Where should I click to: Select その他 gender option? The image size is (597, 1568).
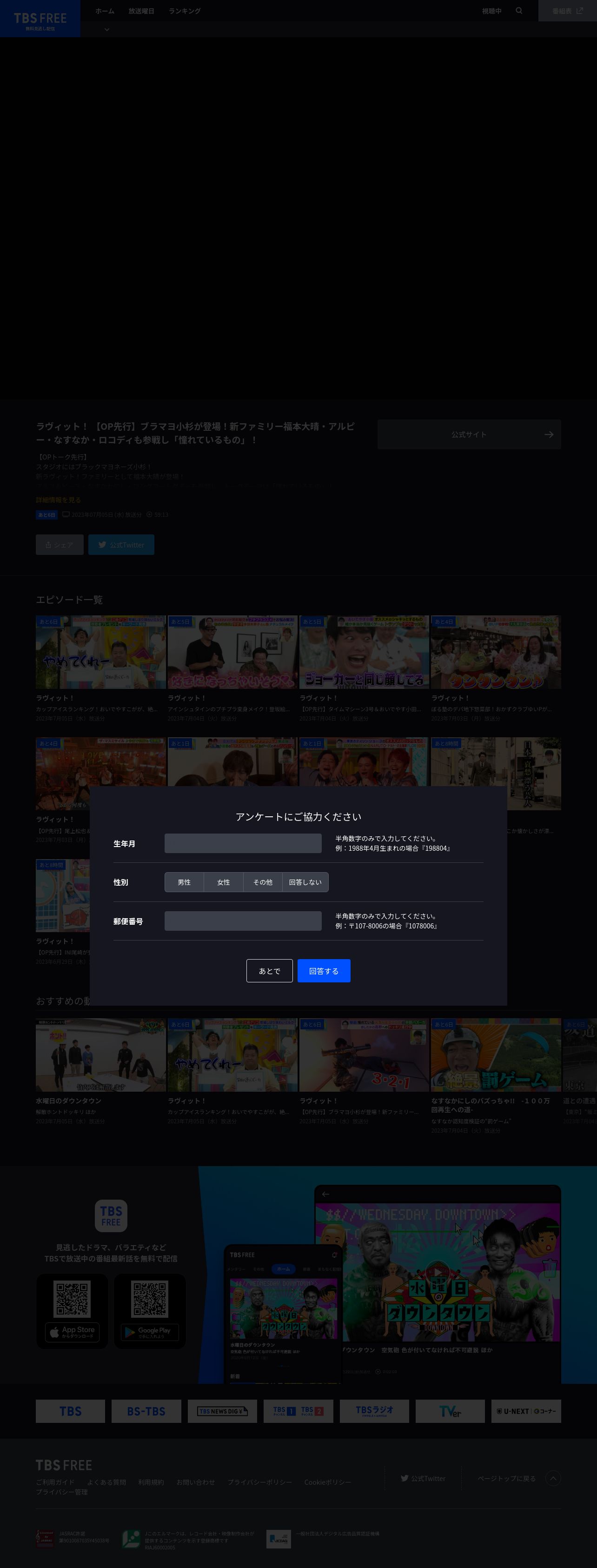(263, 882)
